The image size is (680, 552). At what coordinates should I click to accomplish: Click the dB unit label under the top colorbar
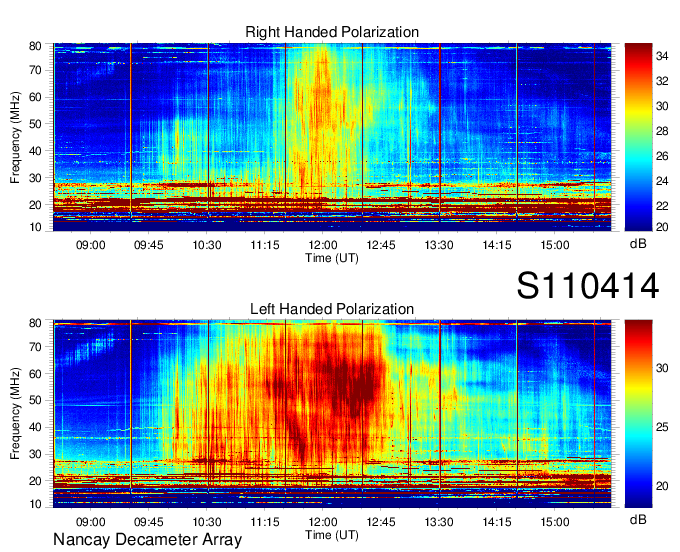pos(638,244)
